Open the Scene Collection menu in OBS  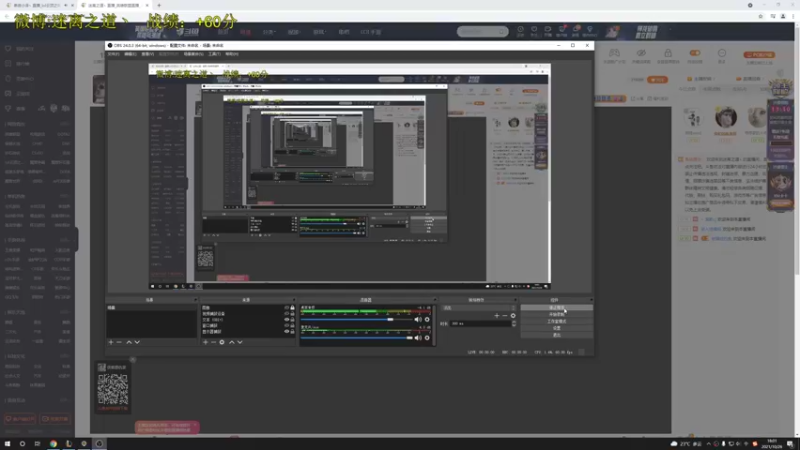pos(193,54)
